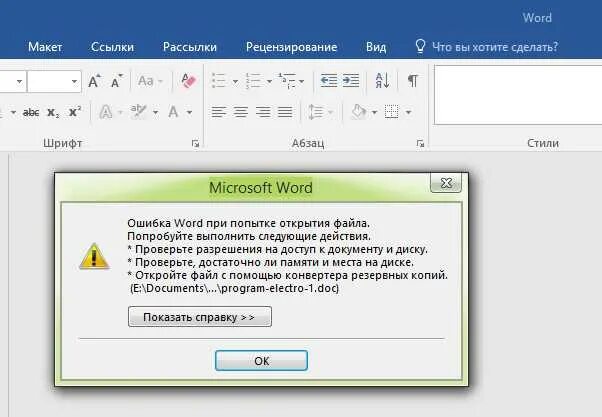Expand the Bullets dropdown arrow
Screen dimensions: 602x417
point(235,81)
